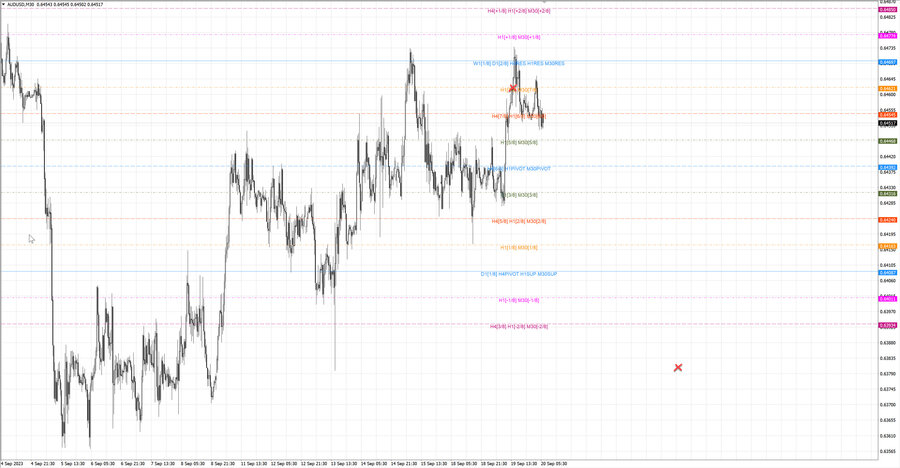The width and height of the screenshot is (900, 468).
Task: Click the arrow icon before AUDUSD,M30 title
Action: 3,4
